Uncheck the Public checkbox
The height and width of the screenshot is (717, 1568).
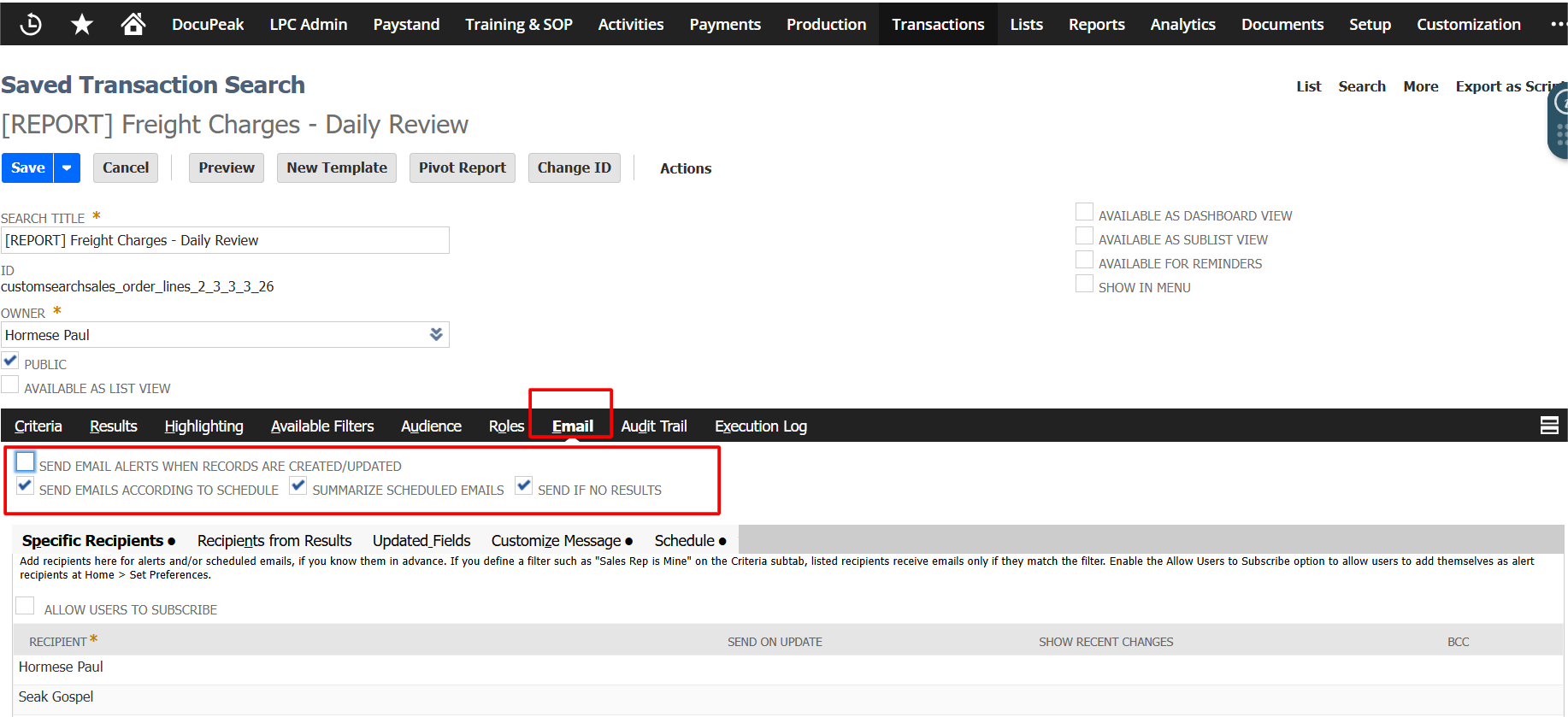coord(10,361)
